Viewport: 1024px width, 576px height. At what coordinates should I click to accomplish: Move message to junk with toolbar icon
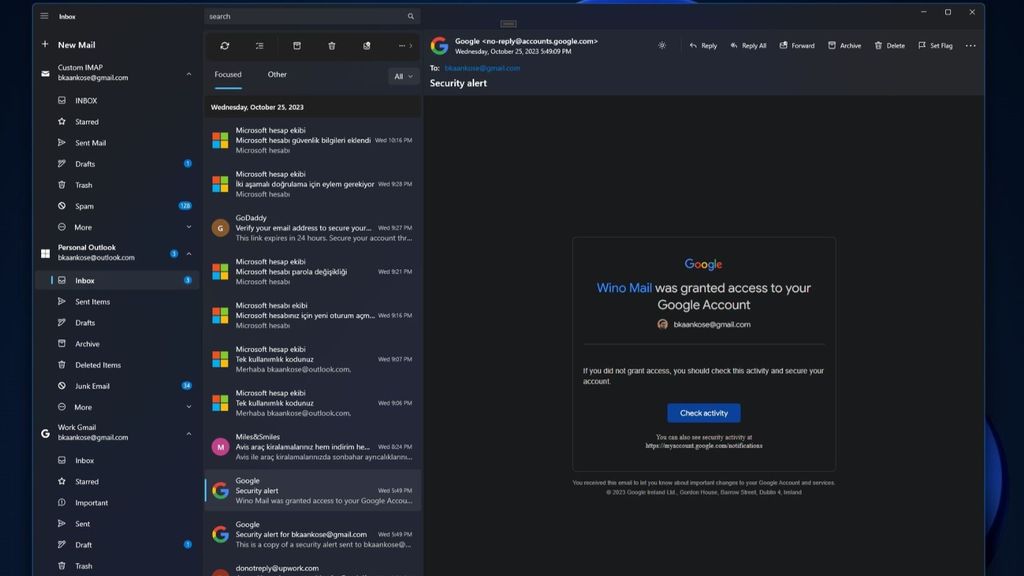tap(366, 45)
